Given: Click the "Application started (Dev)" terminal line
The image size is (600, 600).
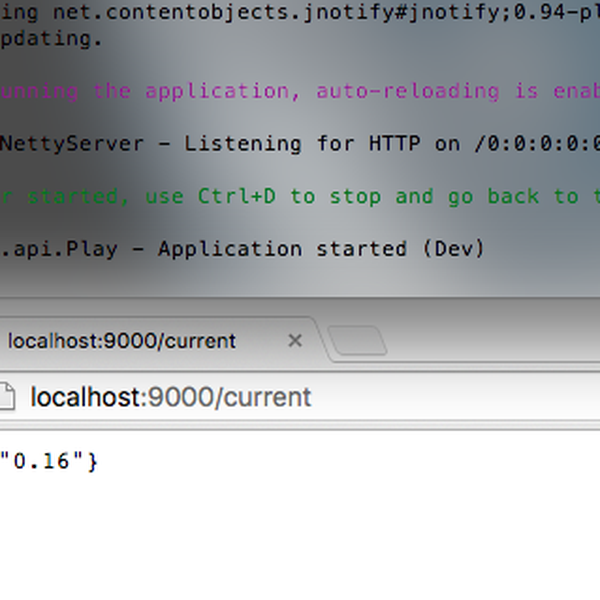Looking at the screenshot, I should (x=320, y=248).
